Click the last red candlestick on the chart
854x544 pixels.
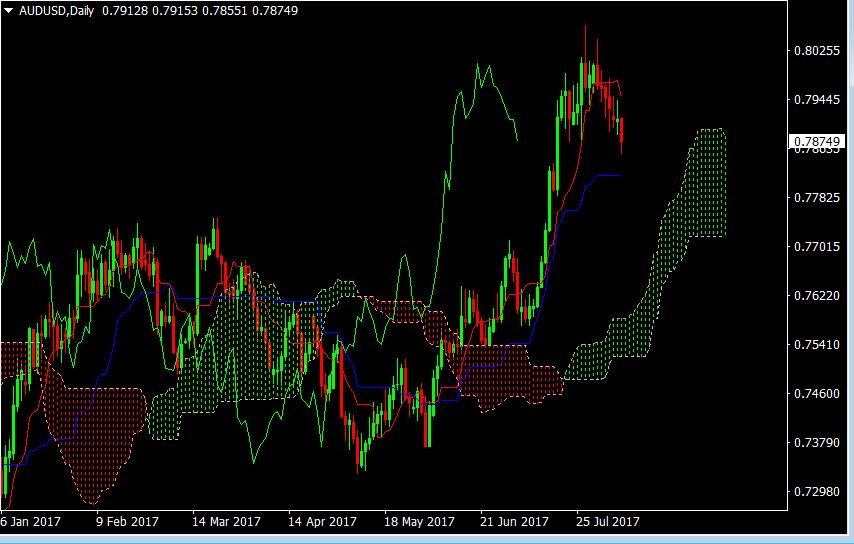click(x=622, y=133)
